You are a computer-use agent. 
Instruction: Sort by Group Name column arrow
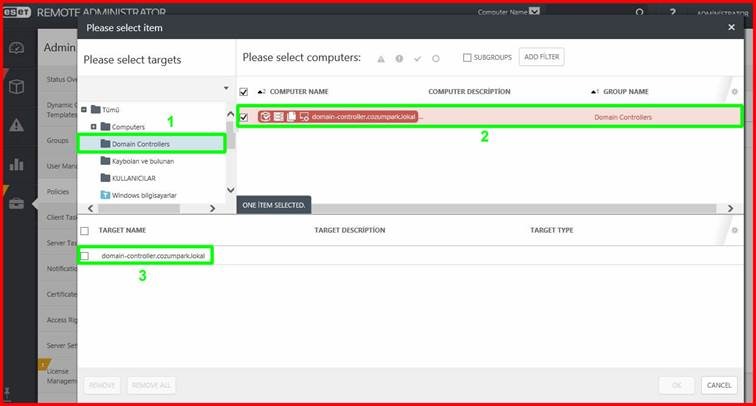pos(595,92)
